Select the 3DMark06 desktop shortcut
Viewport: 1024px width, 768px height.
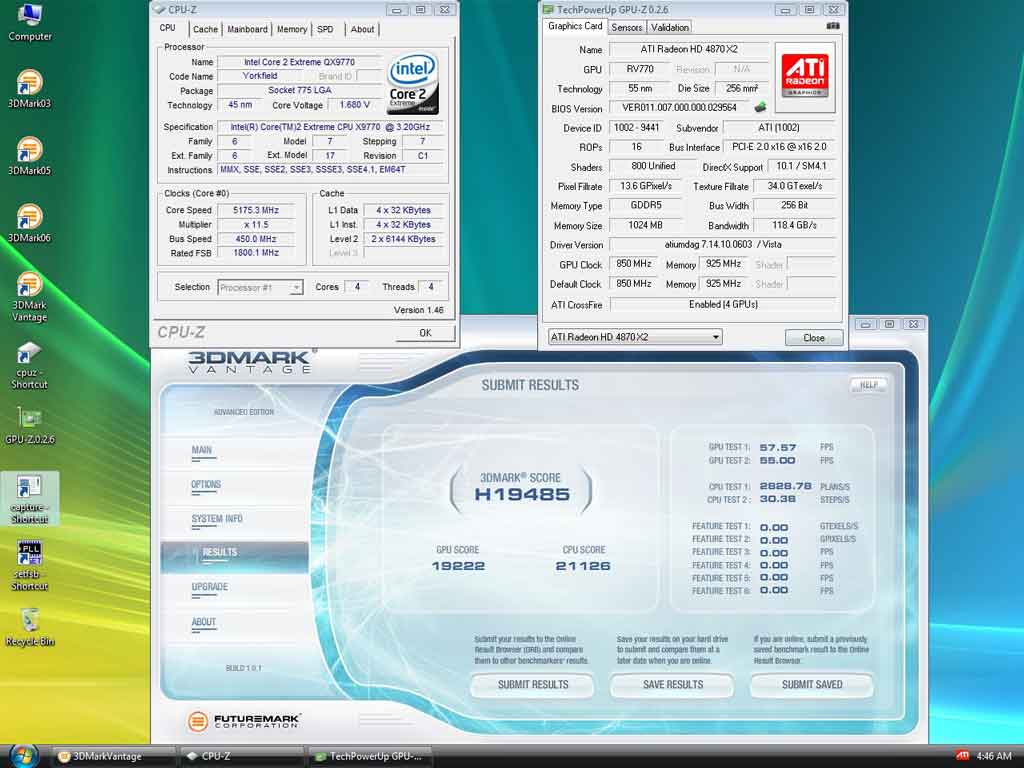tap(29, 224)
